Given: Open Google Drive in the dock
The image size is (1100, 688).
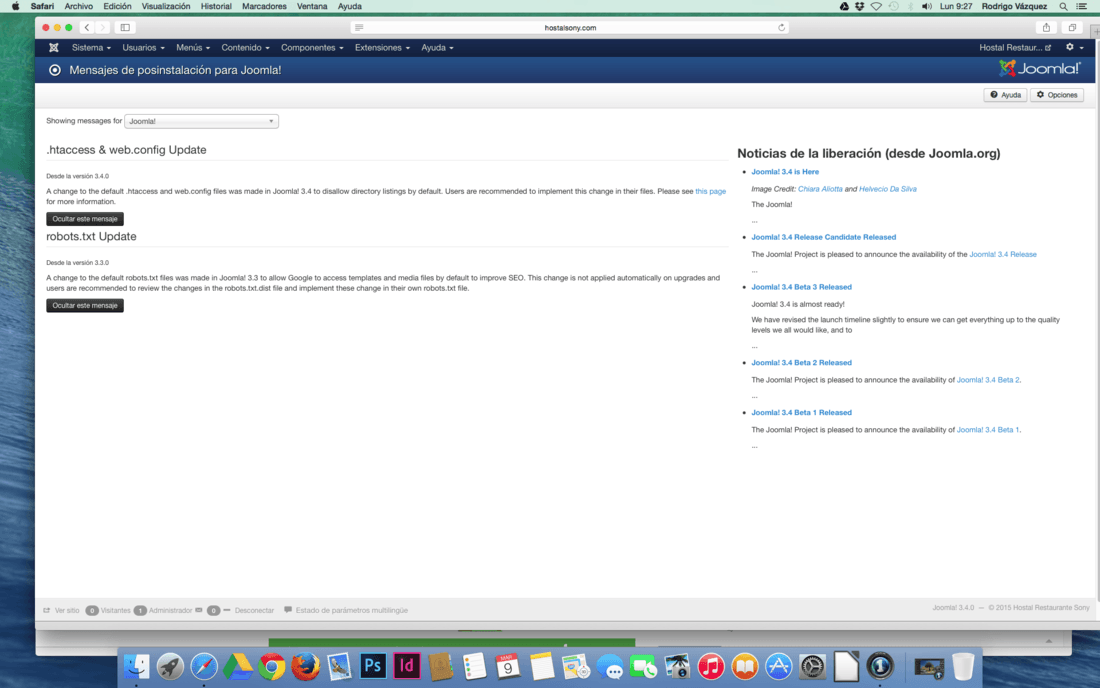Looking at the screenshot, I should tap(238, 666).
